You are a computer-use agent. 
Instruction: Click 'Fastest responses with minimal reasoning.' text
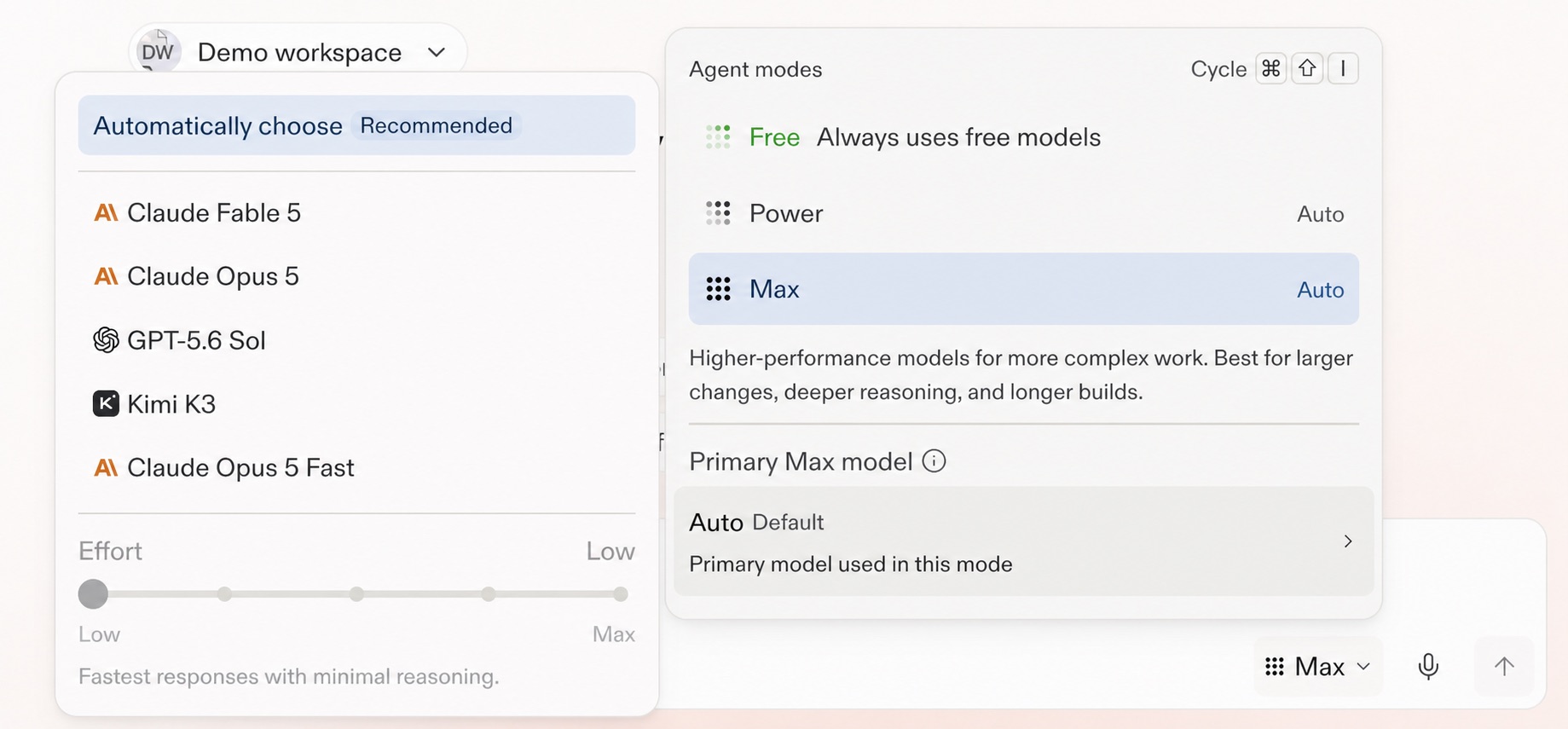click(x=288, y=676)
